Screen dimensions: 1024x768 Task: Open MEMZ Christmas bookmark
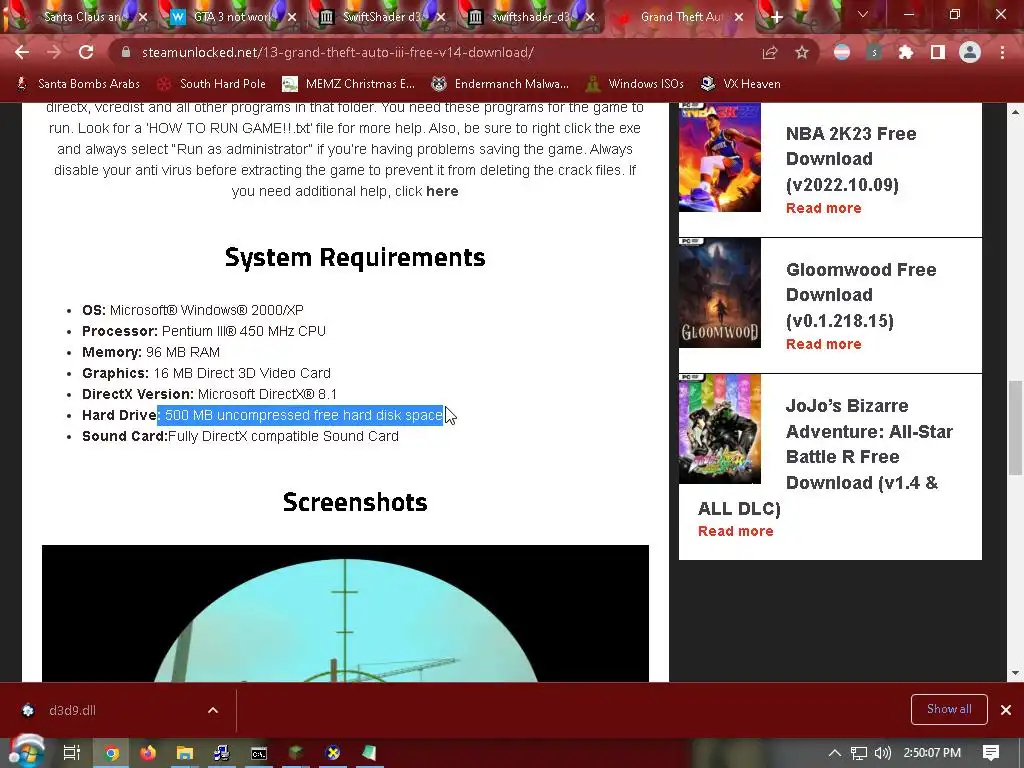[x=349, y=84]
